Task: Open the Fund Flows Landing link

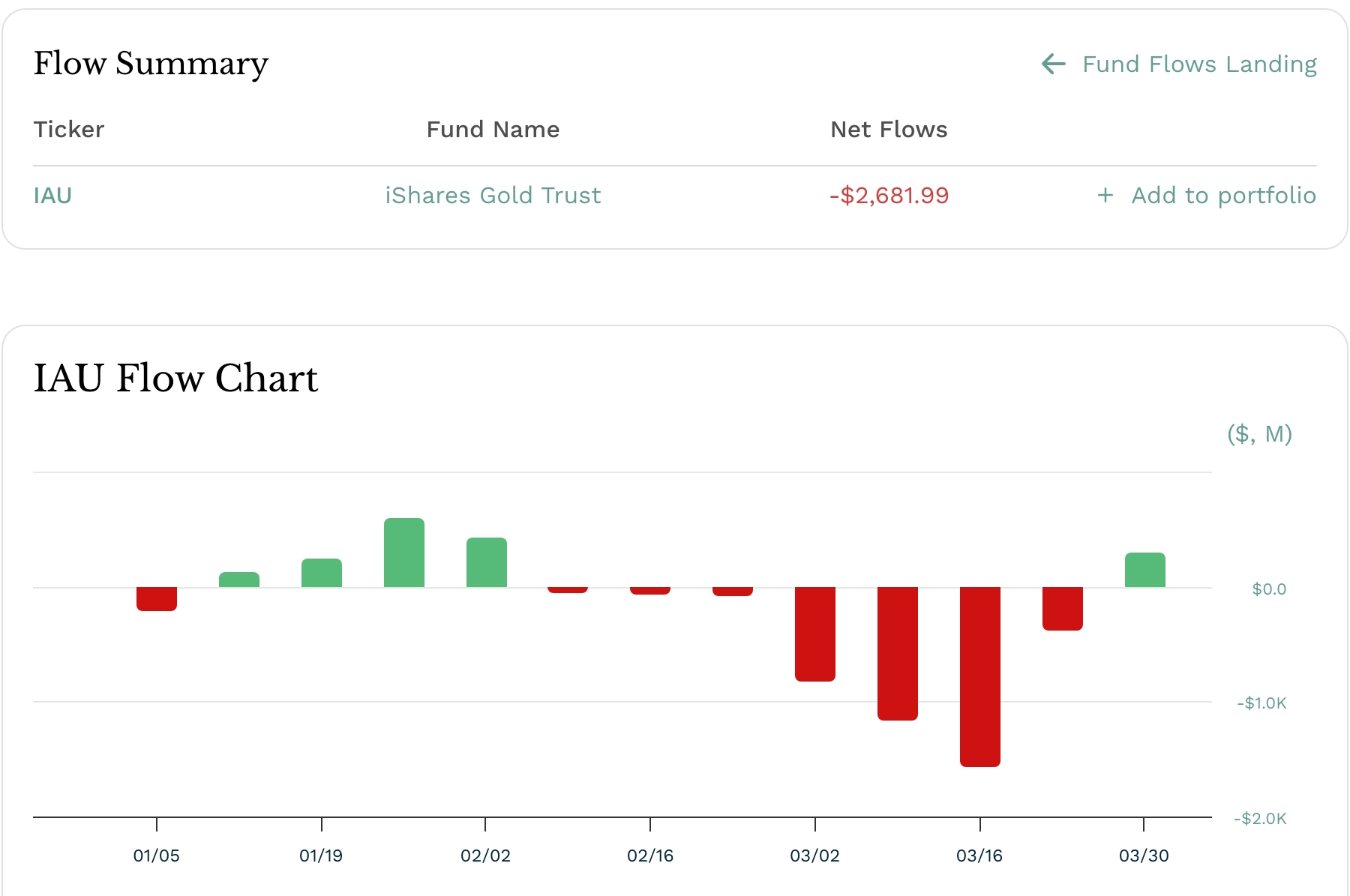Action: 1198,64
